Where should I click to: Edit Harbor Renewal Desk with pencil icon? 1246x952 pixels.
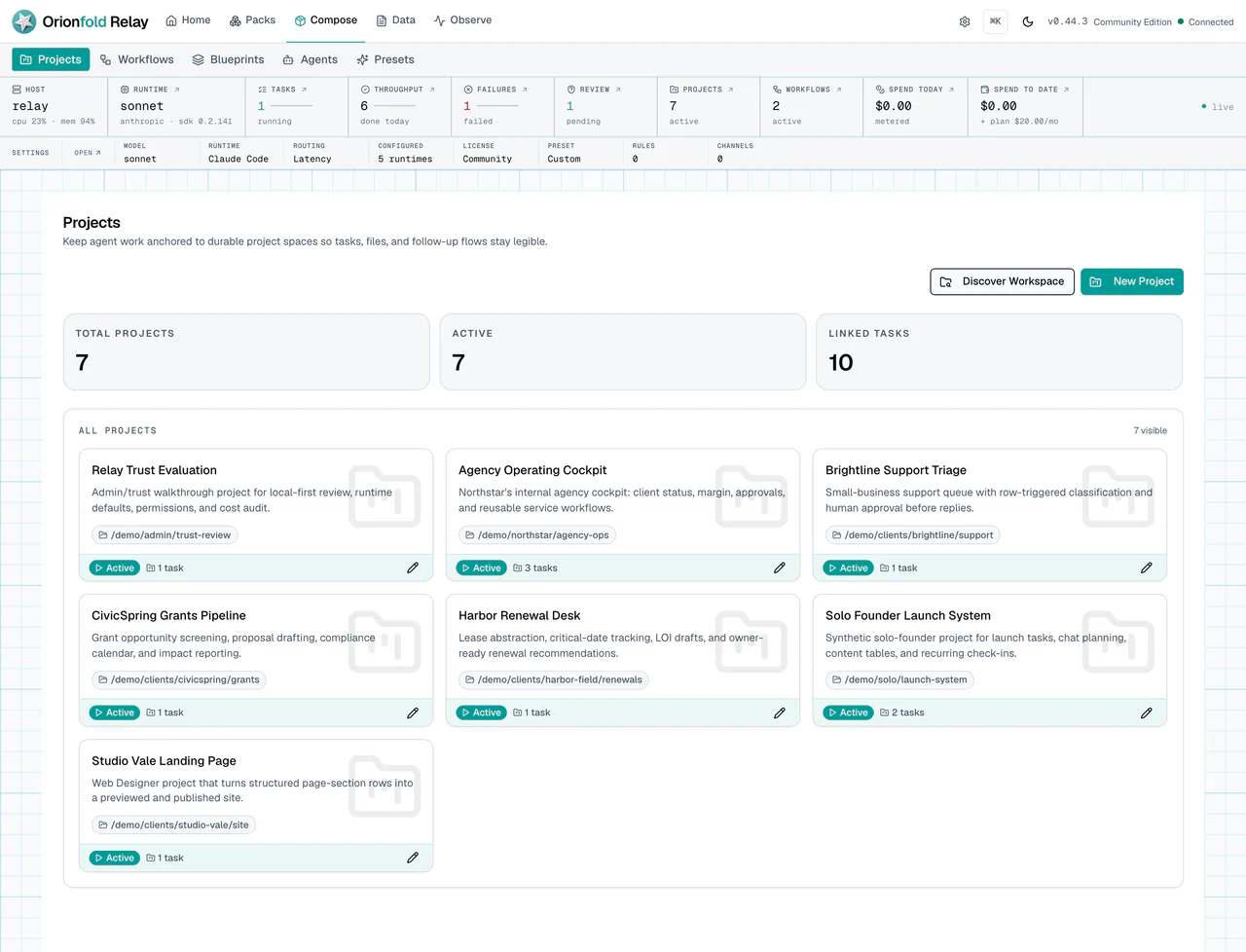[x=780, y=713]
